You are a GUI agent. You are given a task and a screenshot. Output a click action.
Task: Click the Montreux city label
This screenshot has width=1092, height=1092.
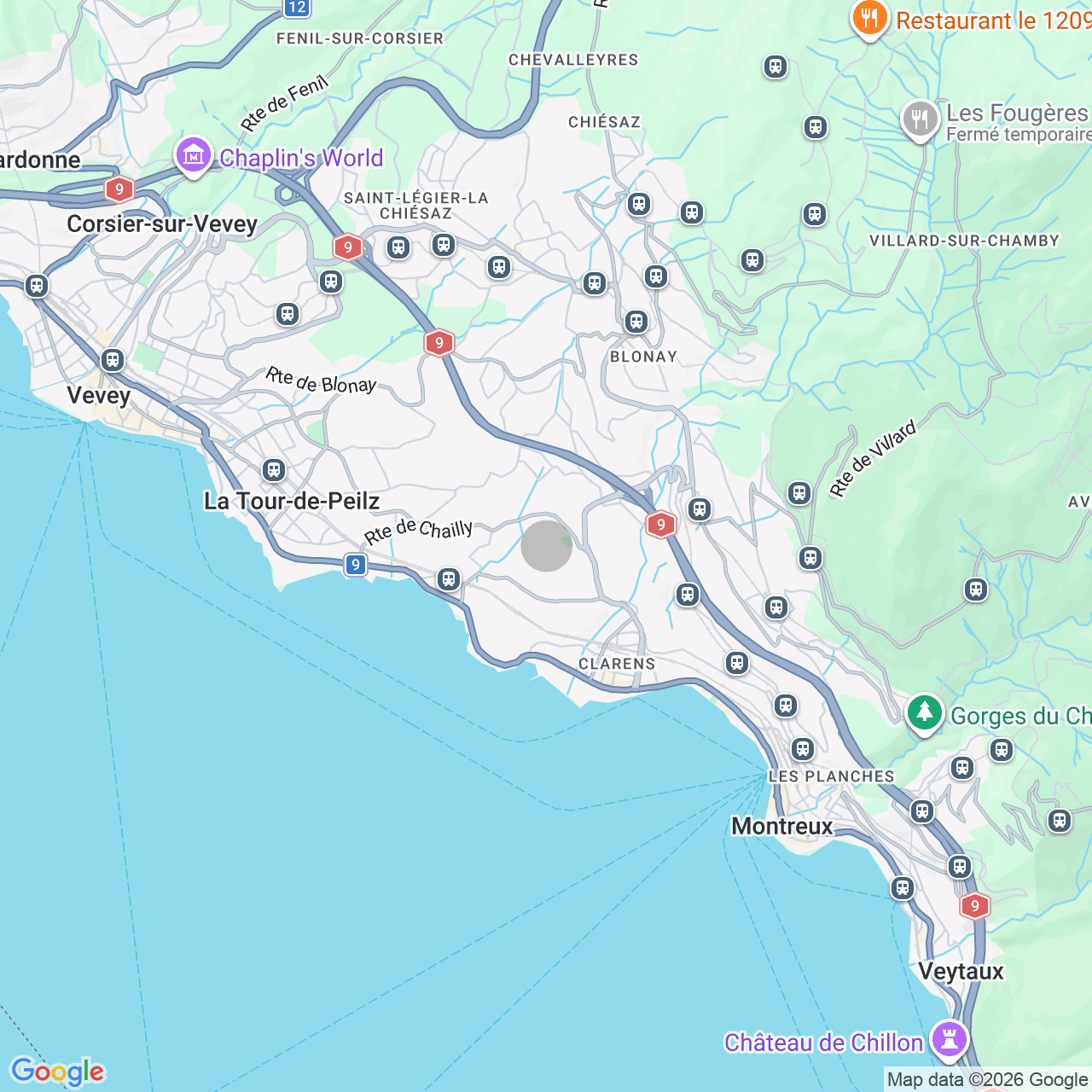point(782,826)
